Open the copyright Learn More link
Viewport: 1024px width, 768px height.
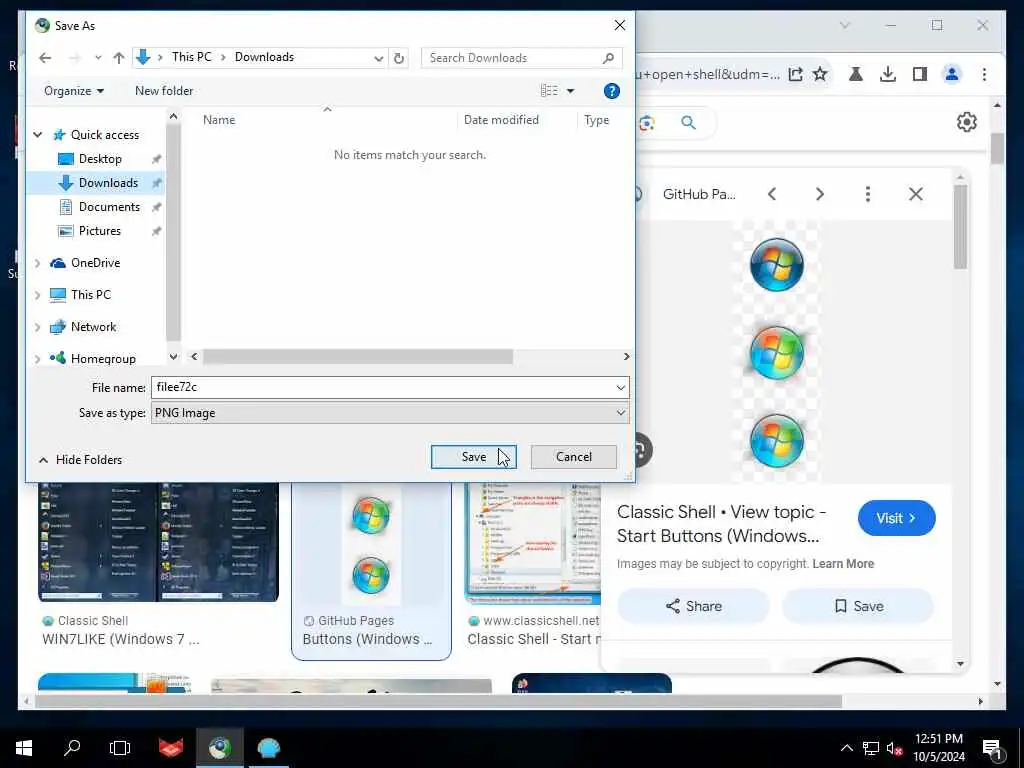[843, 564]
